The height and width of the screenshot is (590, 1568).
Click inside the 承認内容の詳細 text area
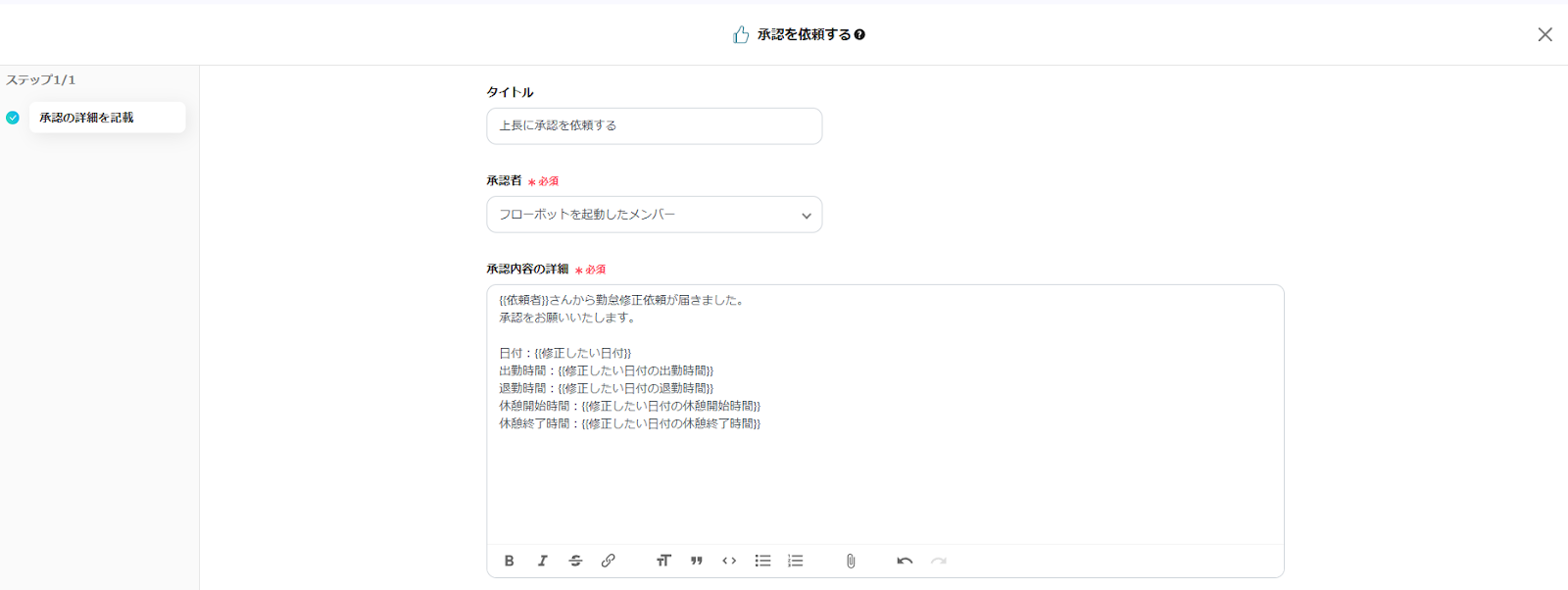pos(884,480)
